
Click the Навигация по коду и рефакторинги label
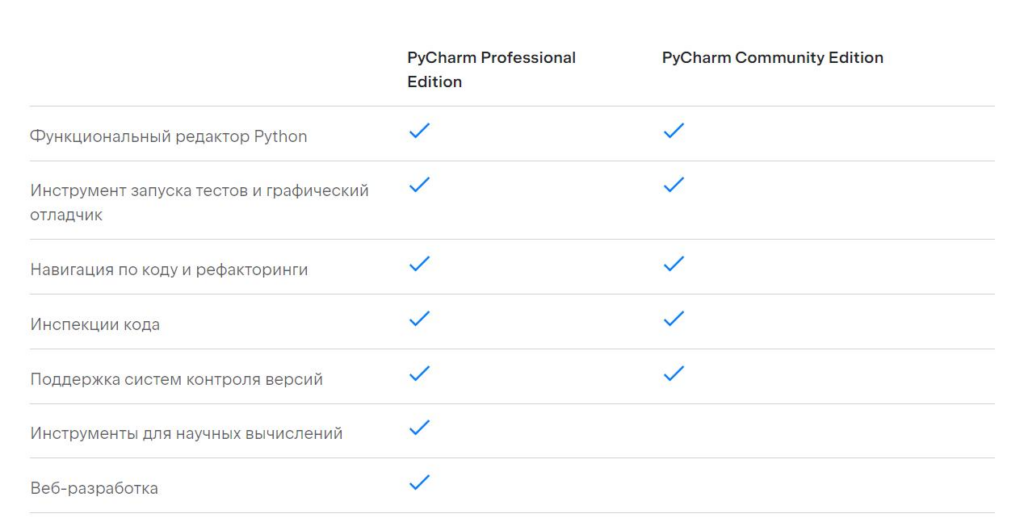click(168, 269)
